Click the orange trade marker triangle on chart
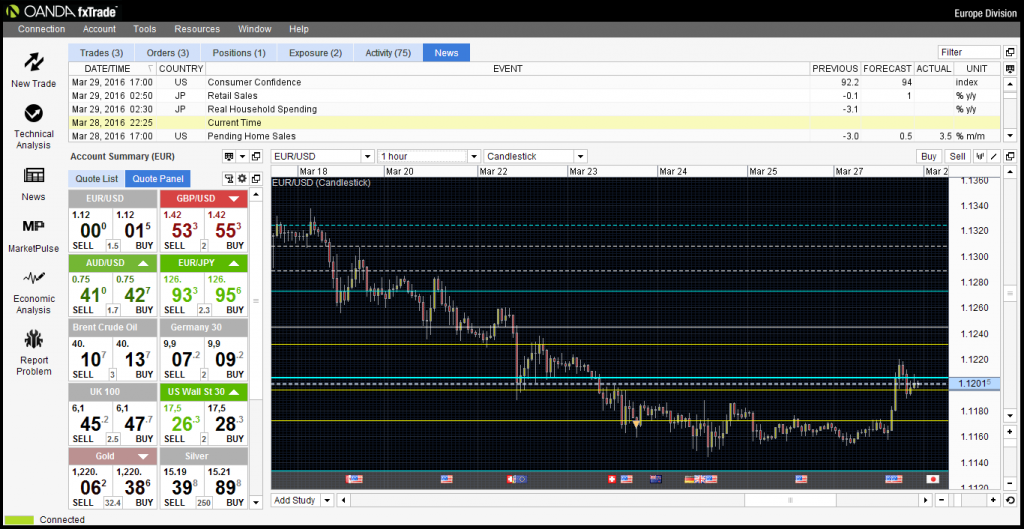 point(637,424)
